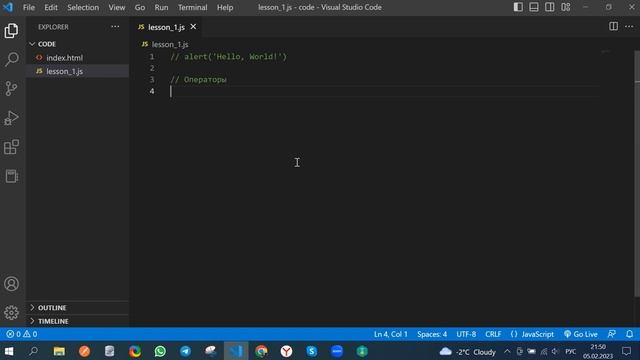Open the Selection menu

coord(83,7)
